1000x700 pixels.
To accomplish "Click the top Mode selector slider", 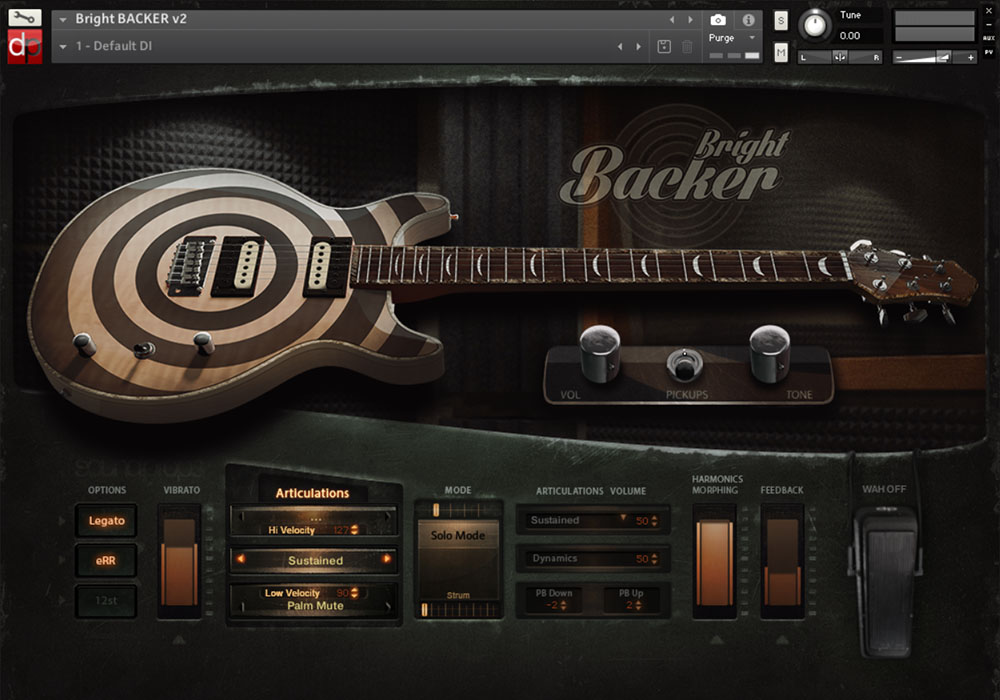I will point(458,510).
